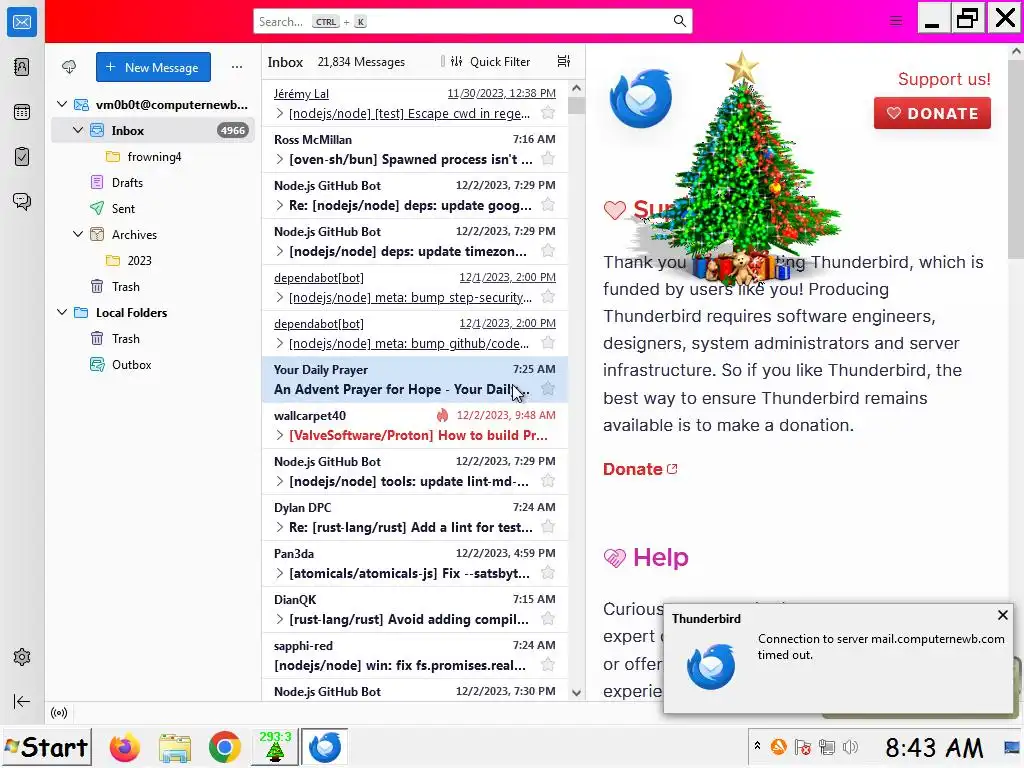
Task: Show hidden system tray icons
Action: (x=758, y=746)
